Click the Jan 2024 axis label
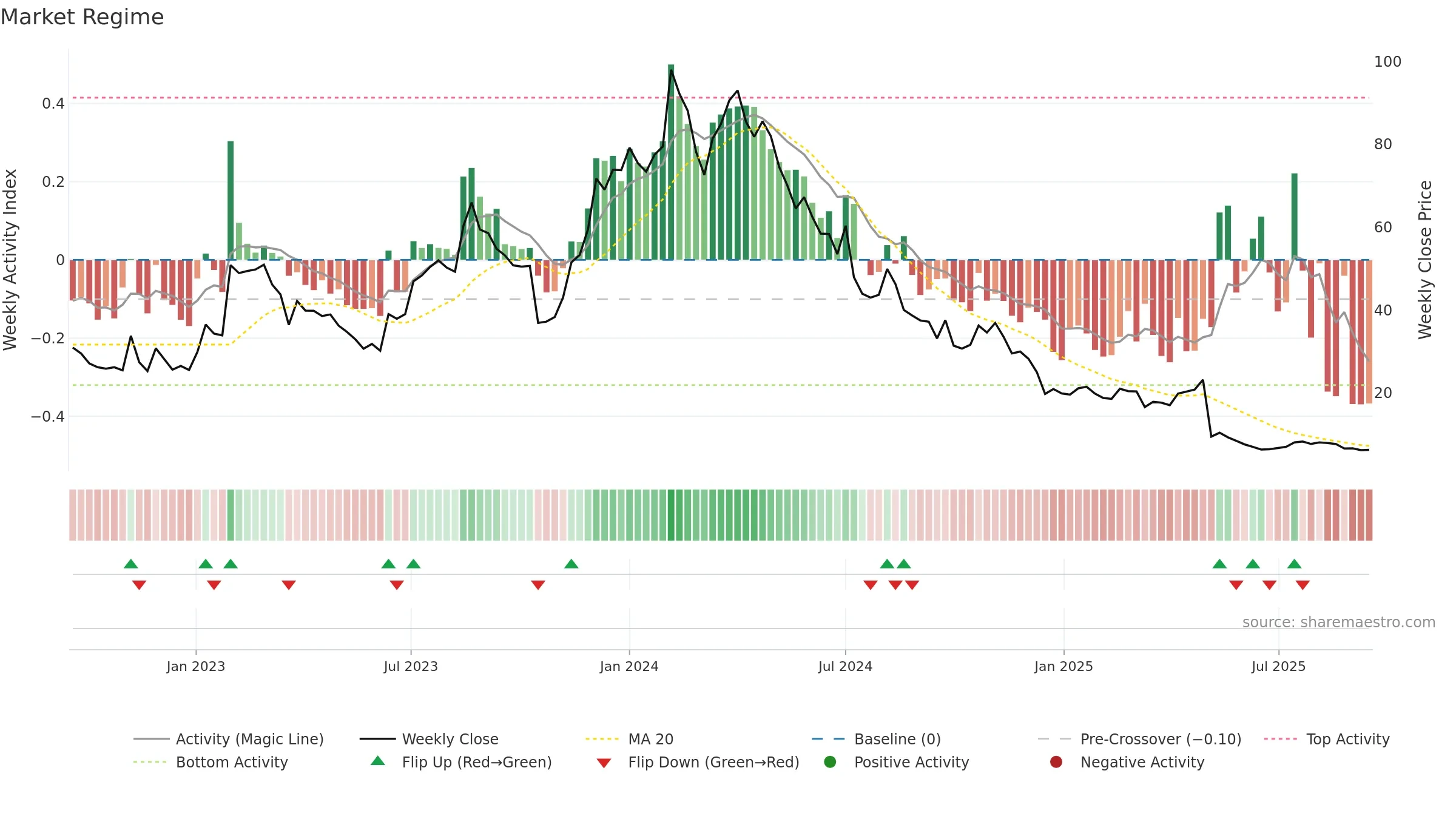The height and width of the screenshot is (819, 1456). click(629, 666)
